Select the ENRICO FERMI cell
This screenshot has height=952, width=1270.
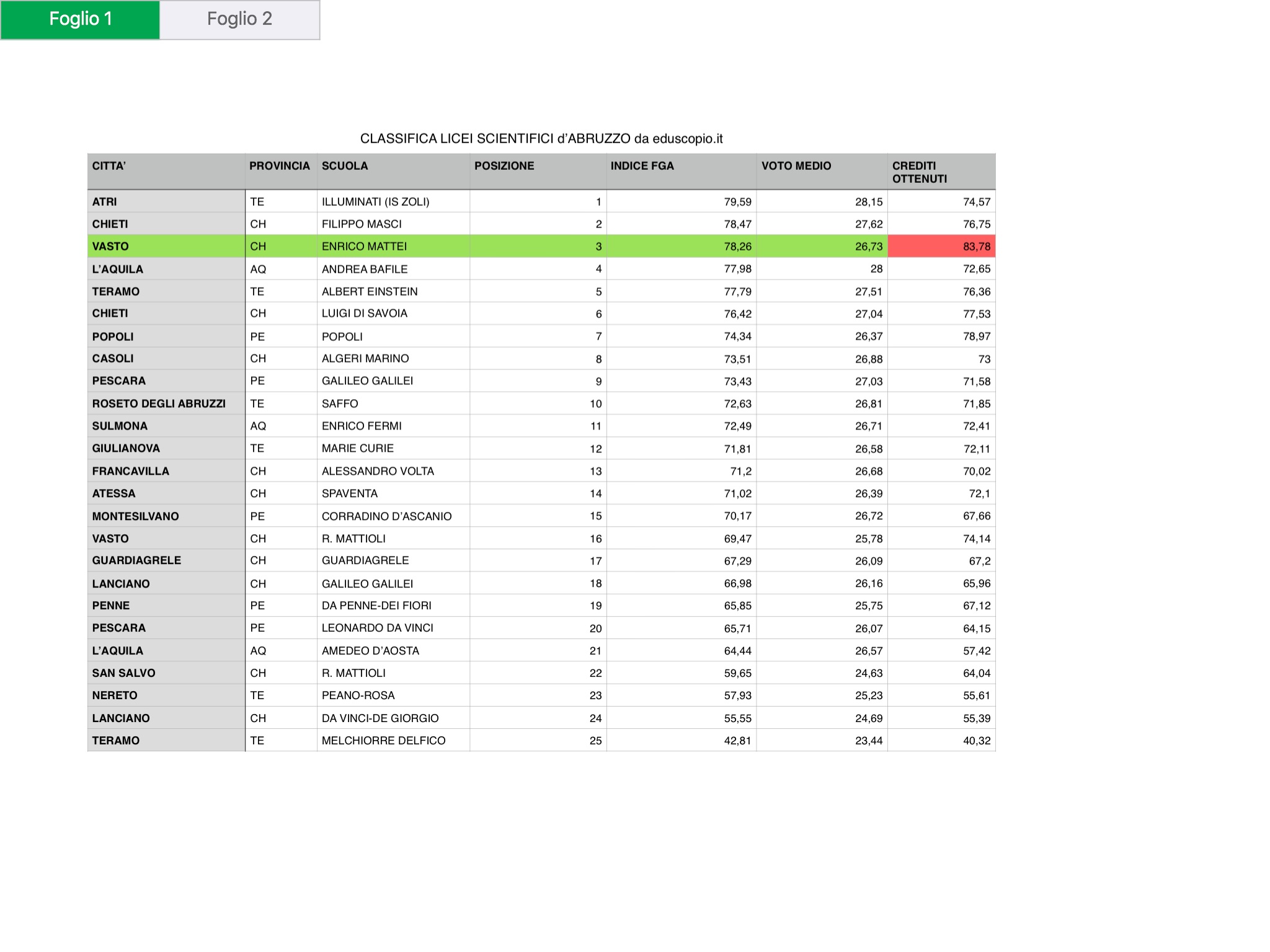click(x=393, y=426)
